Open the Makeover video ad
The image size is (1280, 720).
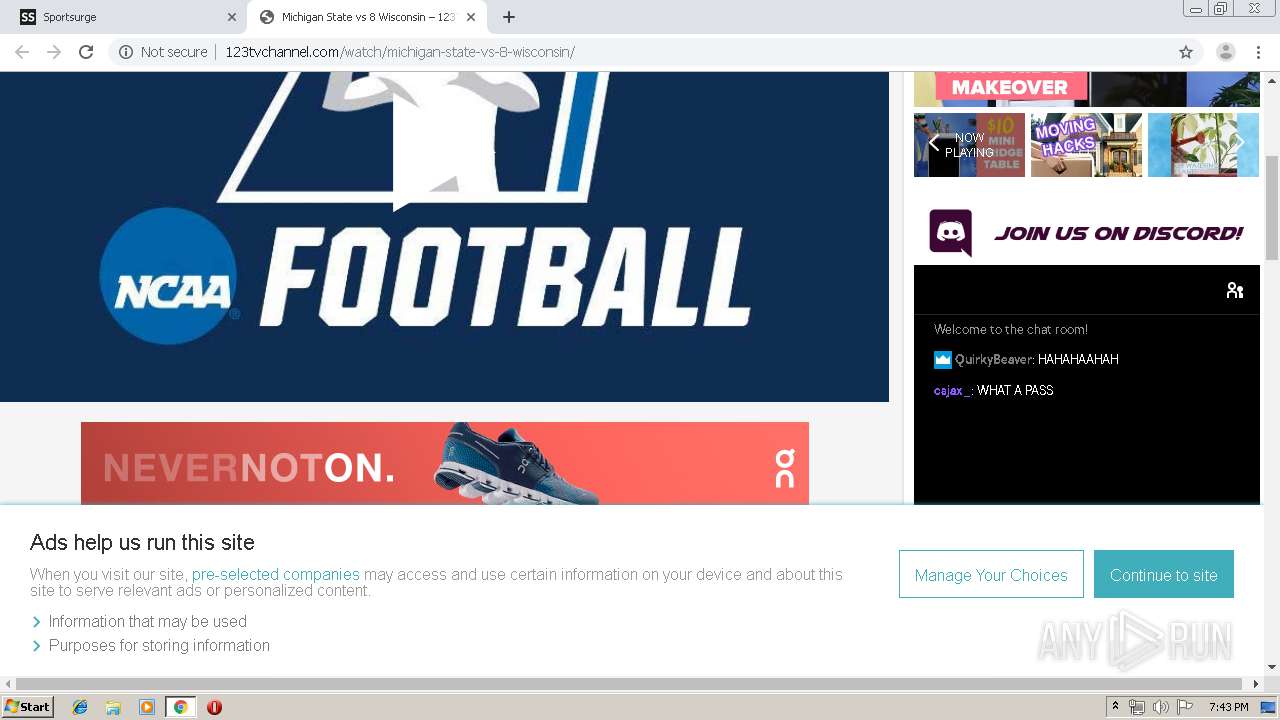point(1087,89)
